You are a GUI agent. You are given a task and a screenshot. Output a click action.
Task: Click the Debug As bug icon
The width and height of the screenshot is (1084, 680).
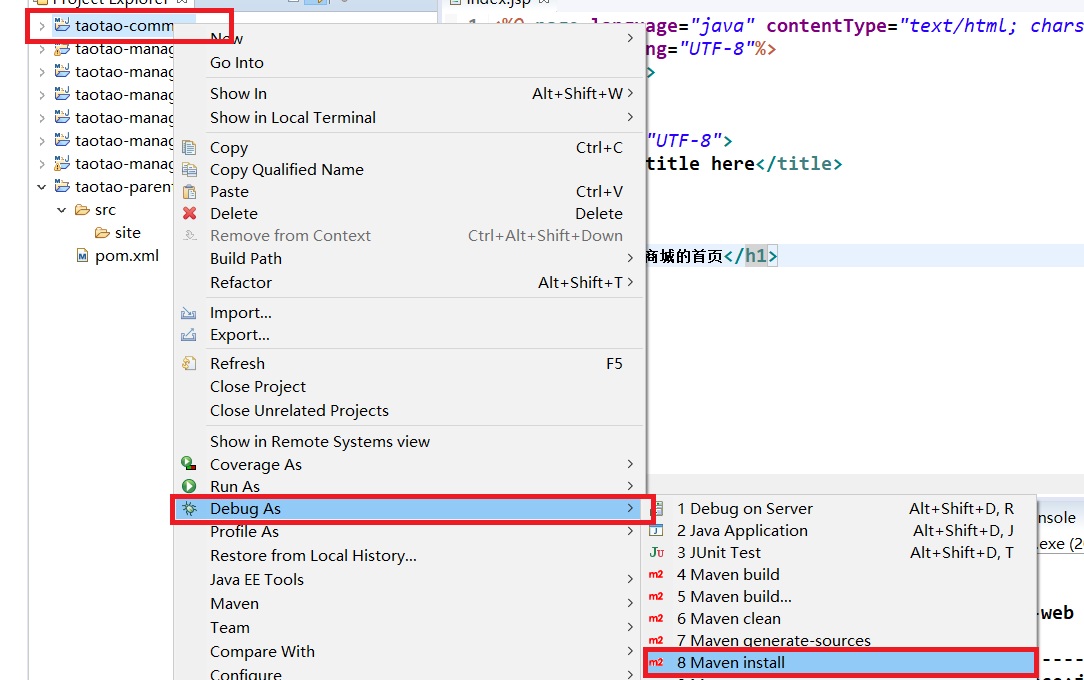189,509
